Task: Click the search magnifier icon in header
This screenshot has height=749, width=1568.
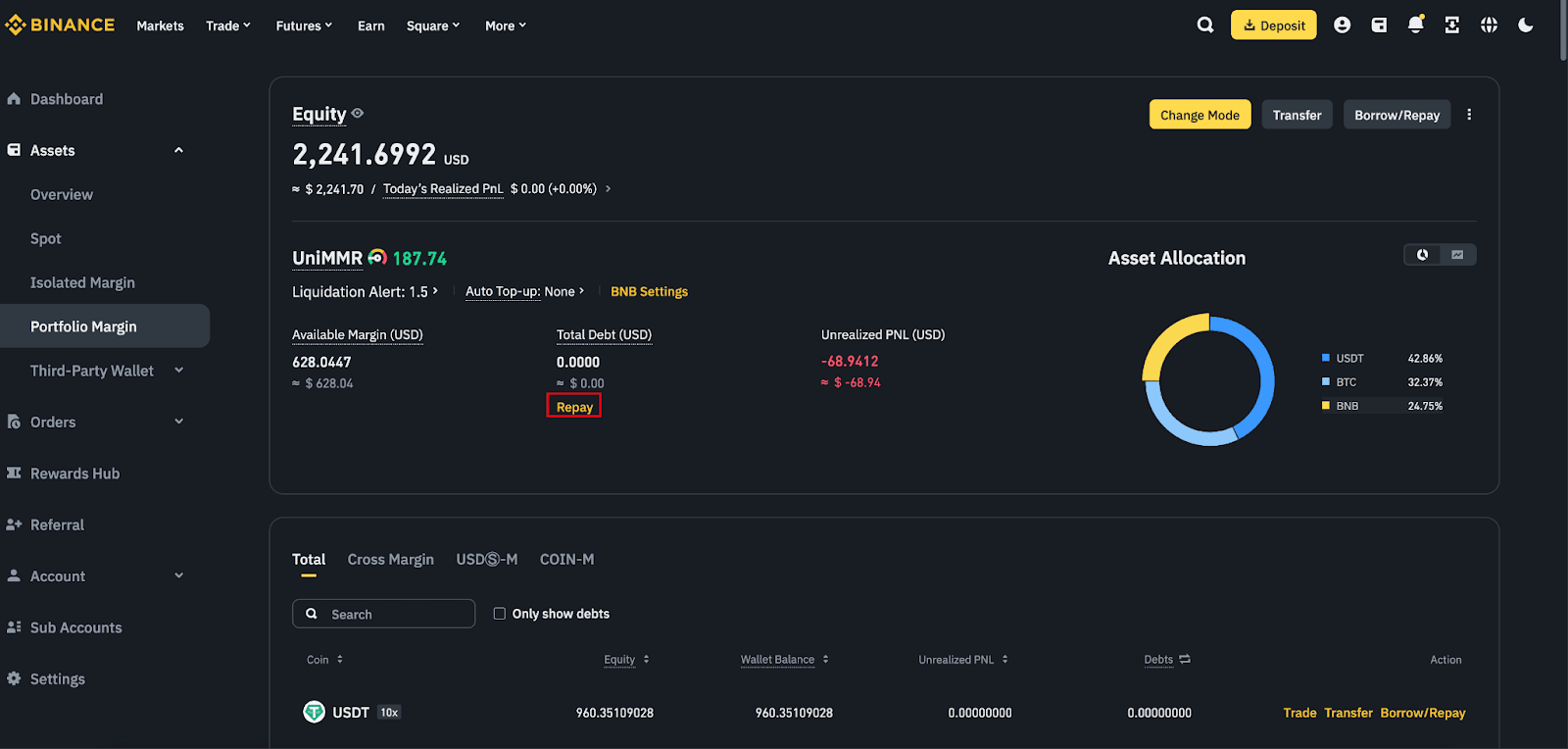Action: [x=1205, y=25]
